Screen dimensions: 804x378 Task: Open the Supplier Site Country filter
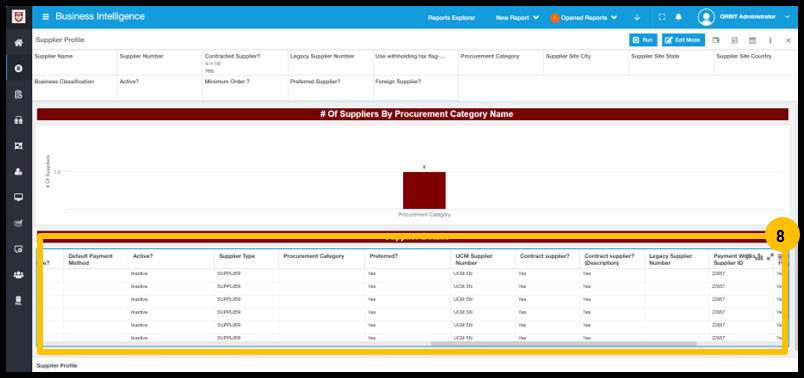tap(756, 63)
